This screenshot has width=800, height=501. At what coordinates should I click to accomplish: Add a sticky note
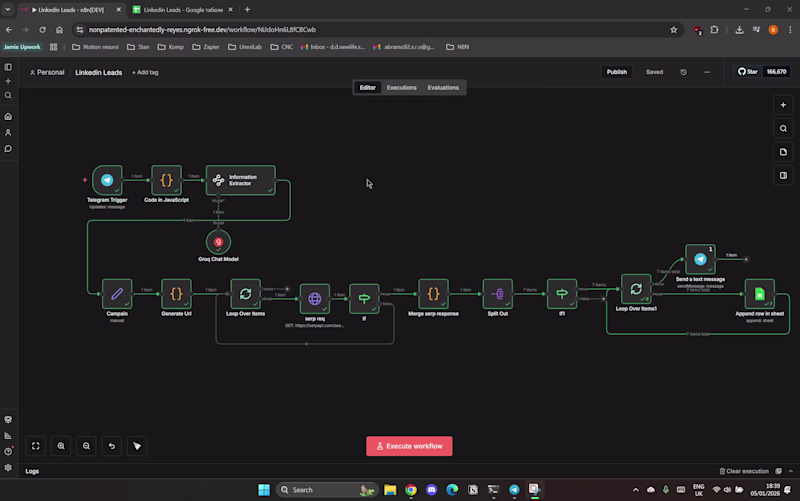point(783,152)
